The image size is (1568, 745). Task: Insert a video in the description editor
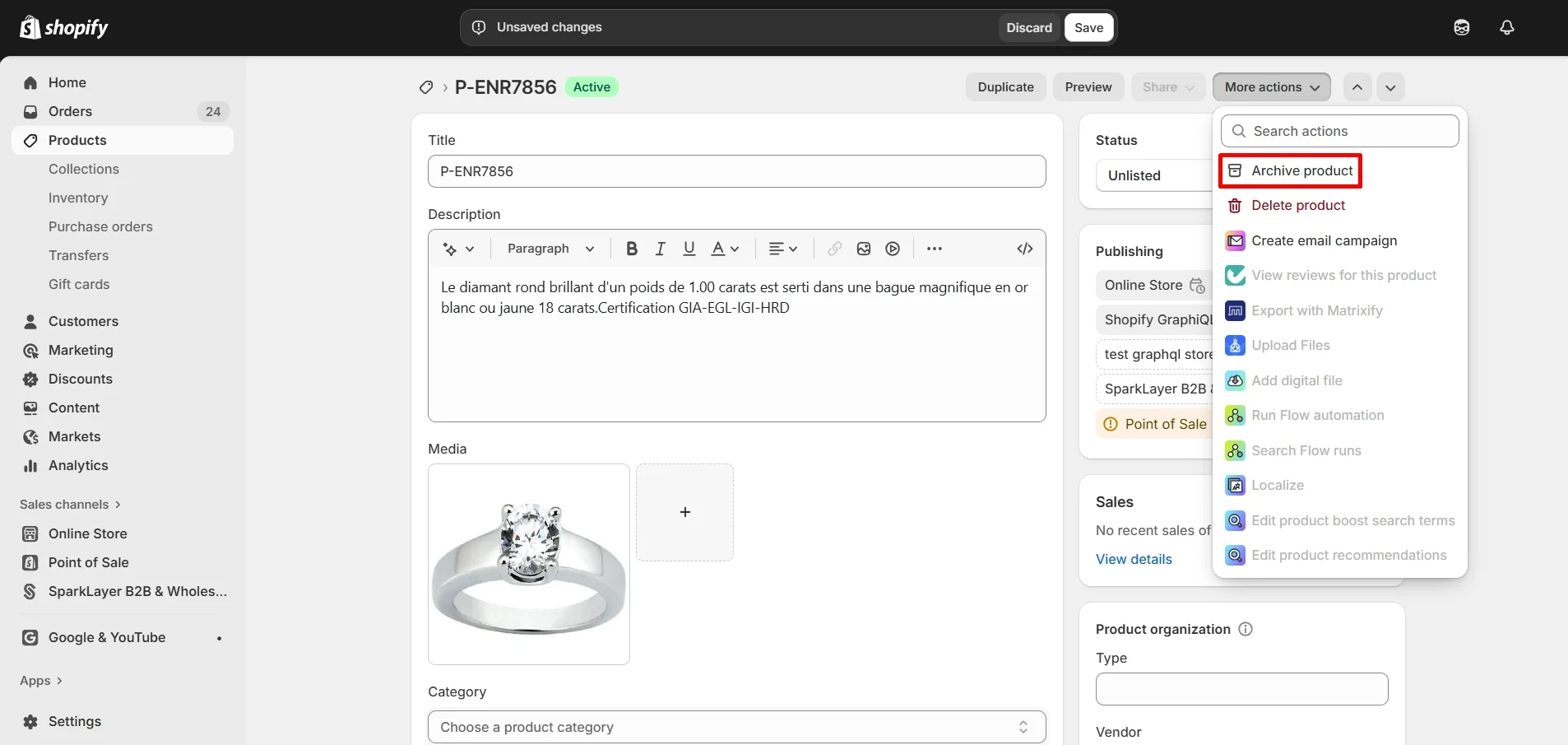pos(892,249)
